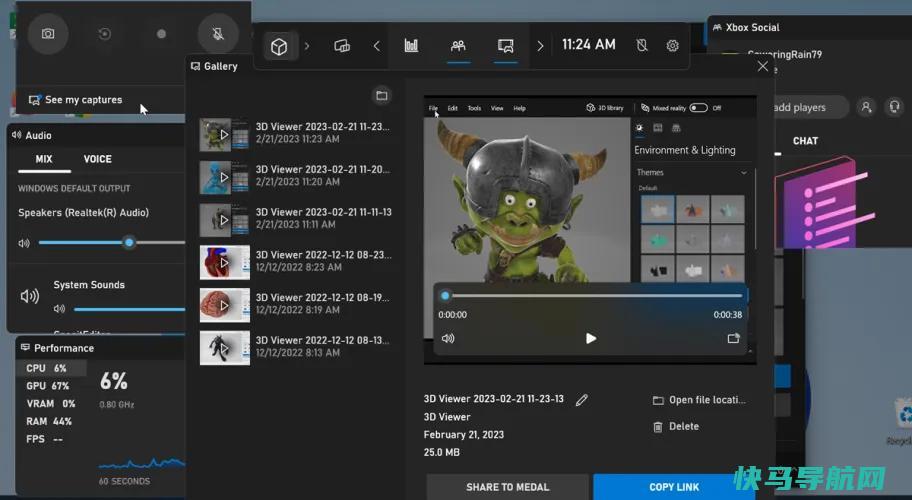Select 3D Viewer 2023-02-21 11-20 capture
The height and width of the screenshot is (500, 912).
[x=295, y=177]
